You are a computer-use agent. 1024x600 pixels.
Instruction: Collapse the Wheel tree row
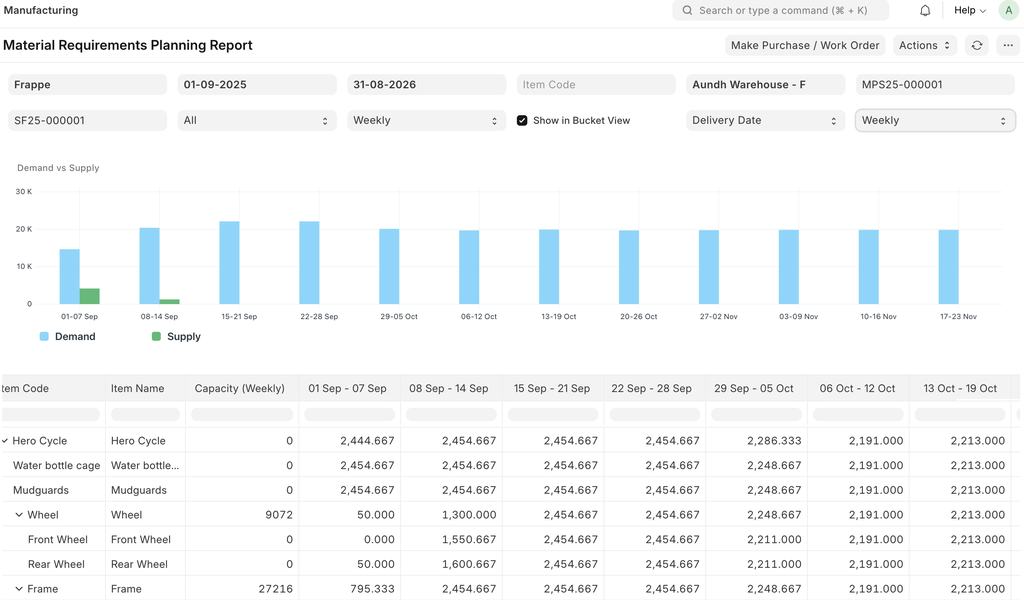19,515
